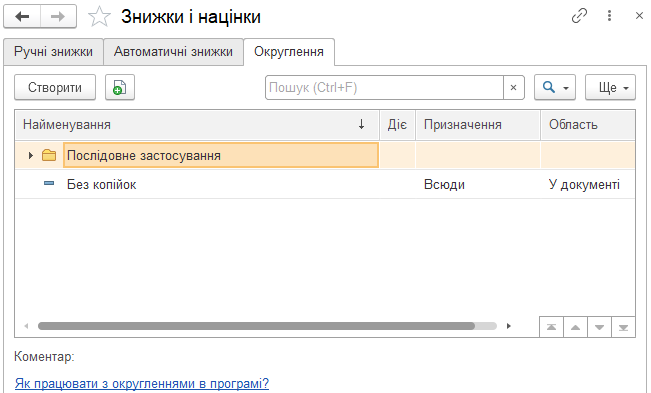651x393 pixels.
Task: Click the left arrow of the horizontal scrollbar
Action: coord(26,326)
